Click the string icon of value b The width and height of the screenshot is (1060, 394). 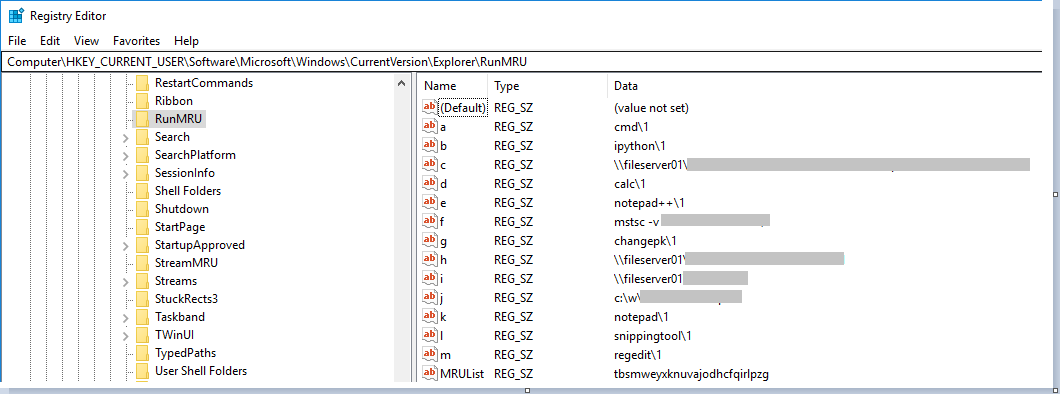point(429,145)
